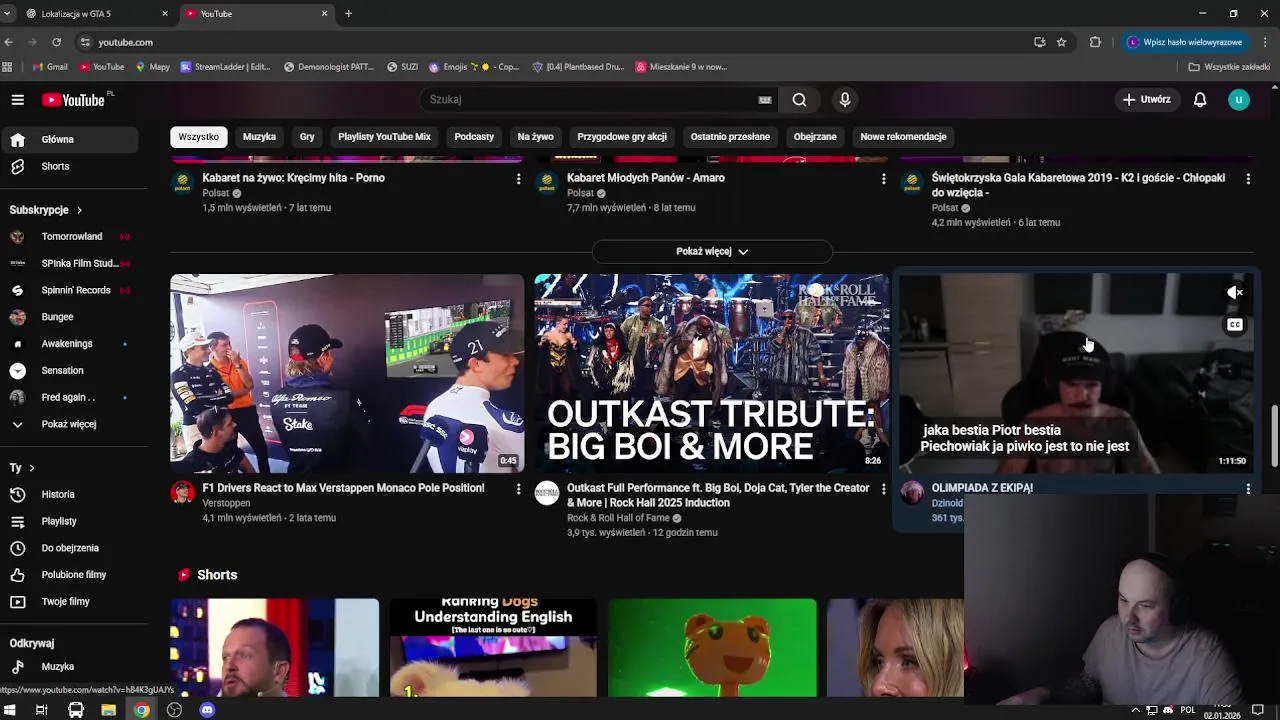Viewport: 1280px width, 720px height.
Task: Open Do obejrzenia watch later
Action: (70, 548)
